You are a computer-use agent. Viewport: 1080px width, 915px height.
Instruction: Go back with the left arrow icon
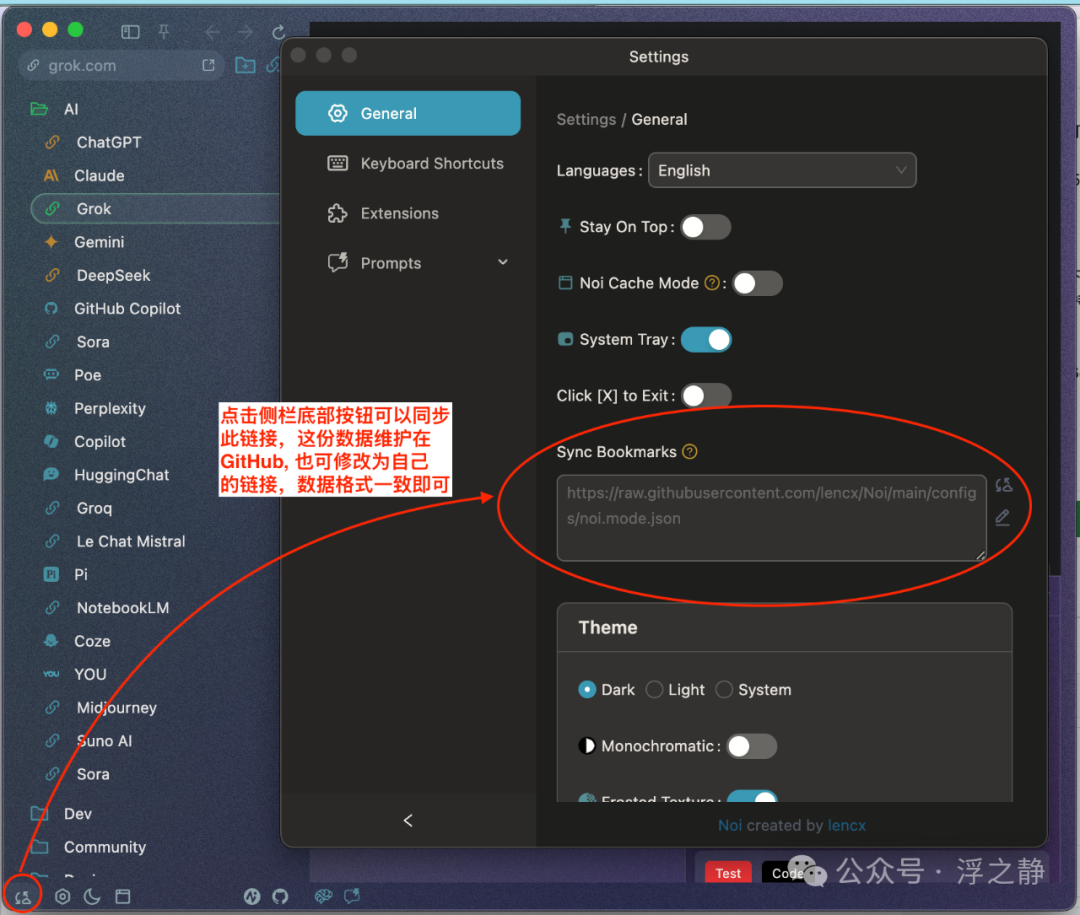212,32
